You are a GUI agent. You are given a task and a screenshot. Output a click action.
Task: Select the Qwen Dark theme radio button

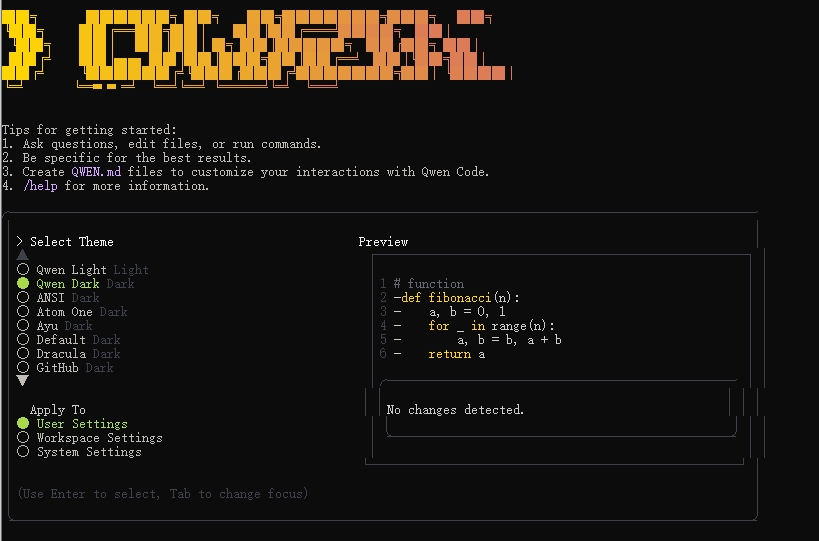click(23, 284)
